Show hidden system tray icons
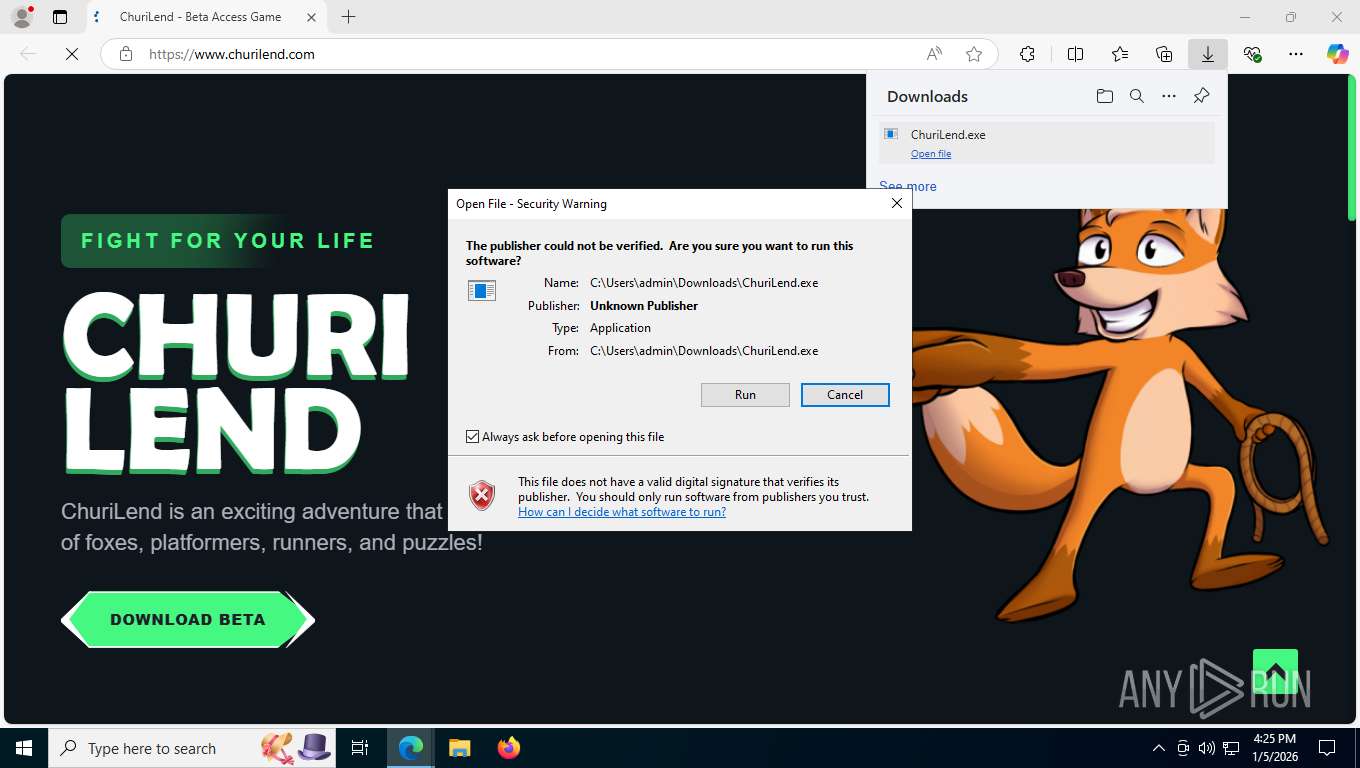This screenshot has height=768, width=1360. [1159, 748]
